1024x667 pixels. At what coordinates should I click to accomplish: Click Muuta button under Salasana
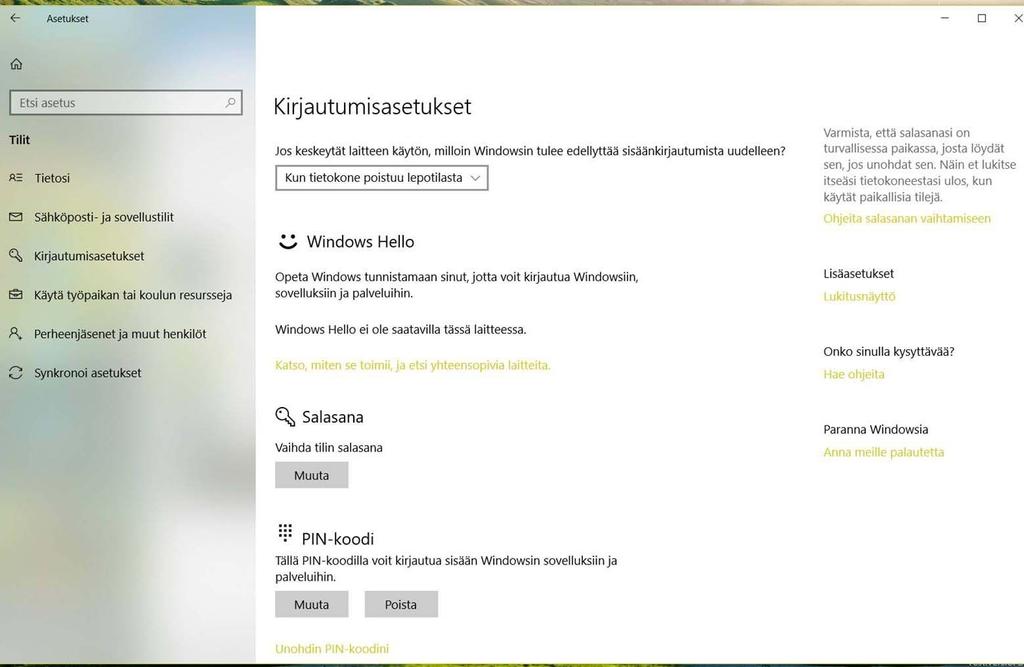pos(312,475)
